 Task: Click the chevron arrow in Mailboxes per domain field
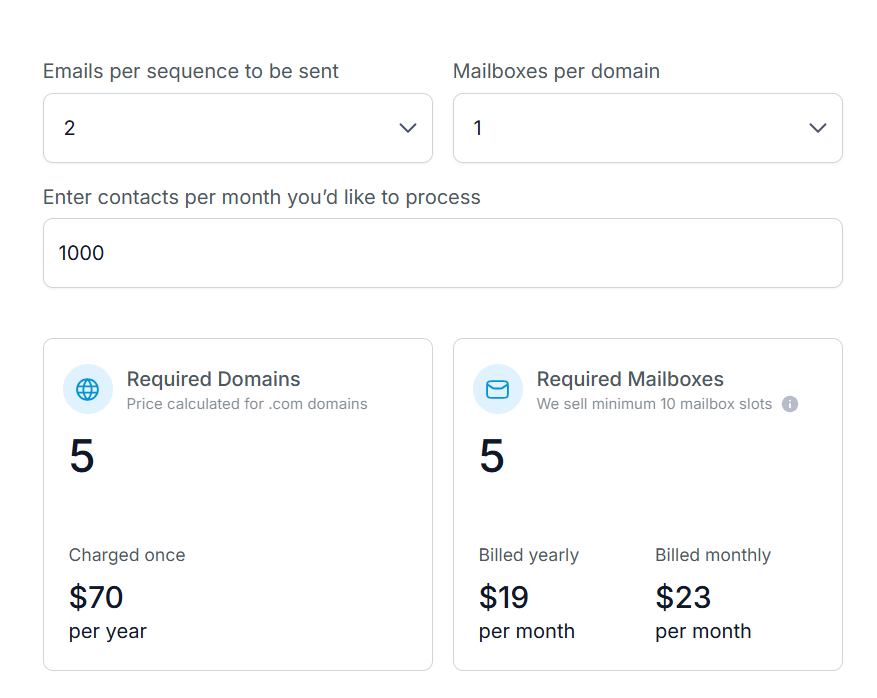pyautogui.click(x=818, y=128)
